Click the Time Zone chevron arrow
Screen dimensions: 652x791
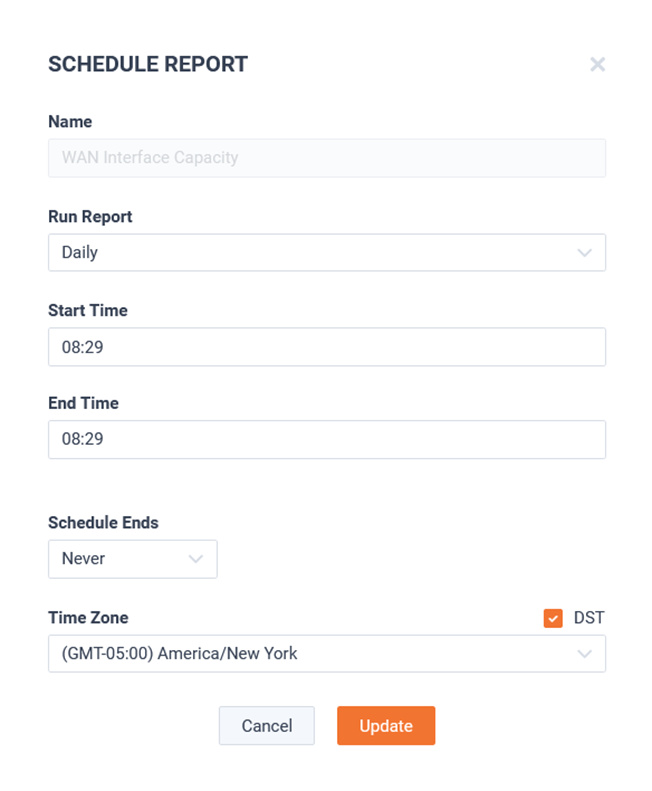[x=584, y=653]
